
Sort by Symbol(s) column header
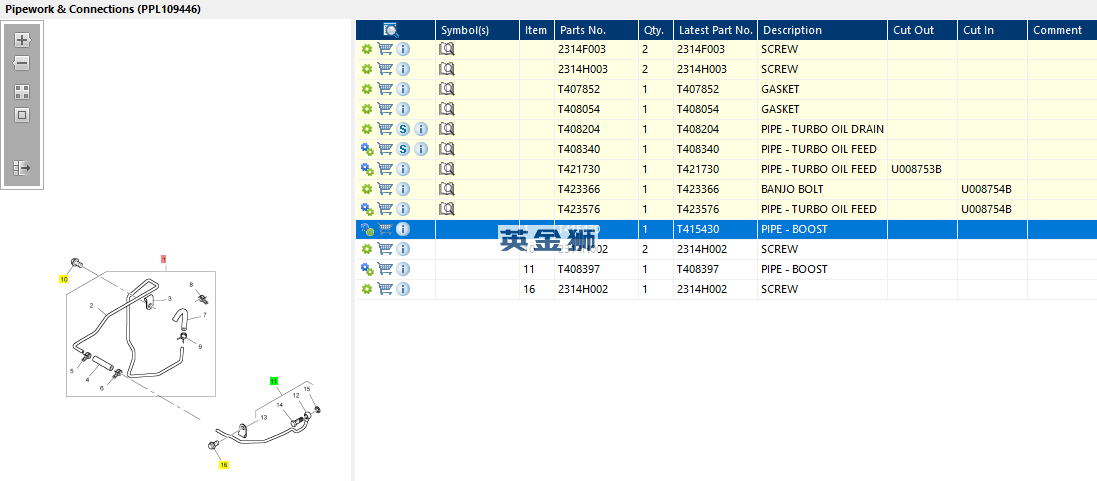[477, 30]
